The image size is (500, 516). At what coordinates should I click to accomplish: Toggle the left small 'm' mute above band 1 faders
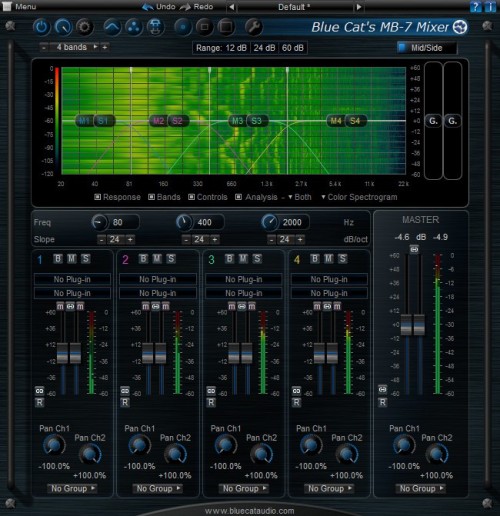click(x=60, y=306)
